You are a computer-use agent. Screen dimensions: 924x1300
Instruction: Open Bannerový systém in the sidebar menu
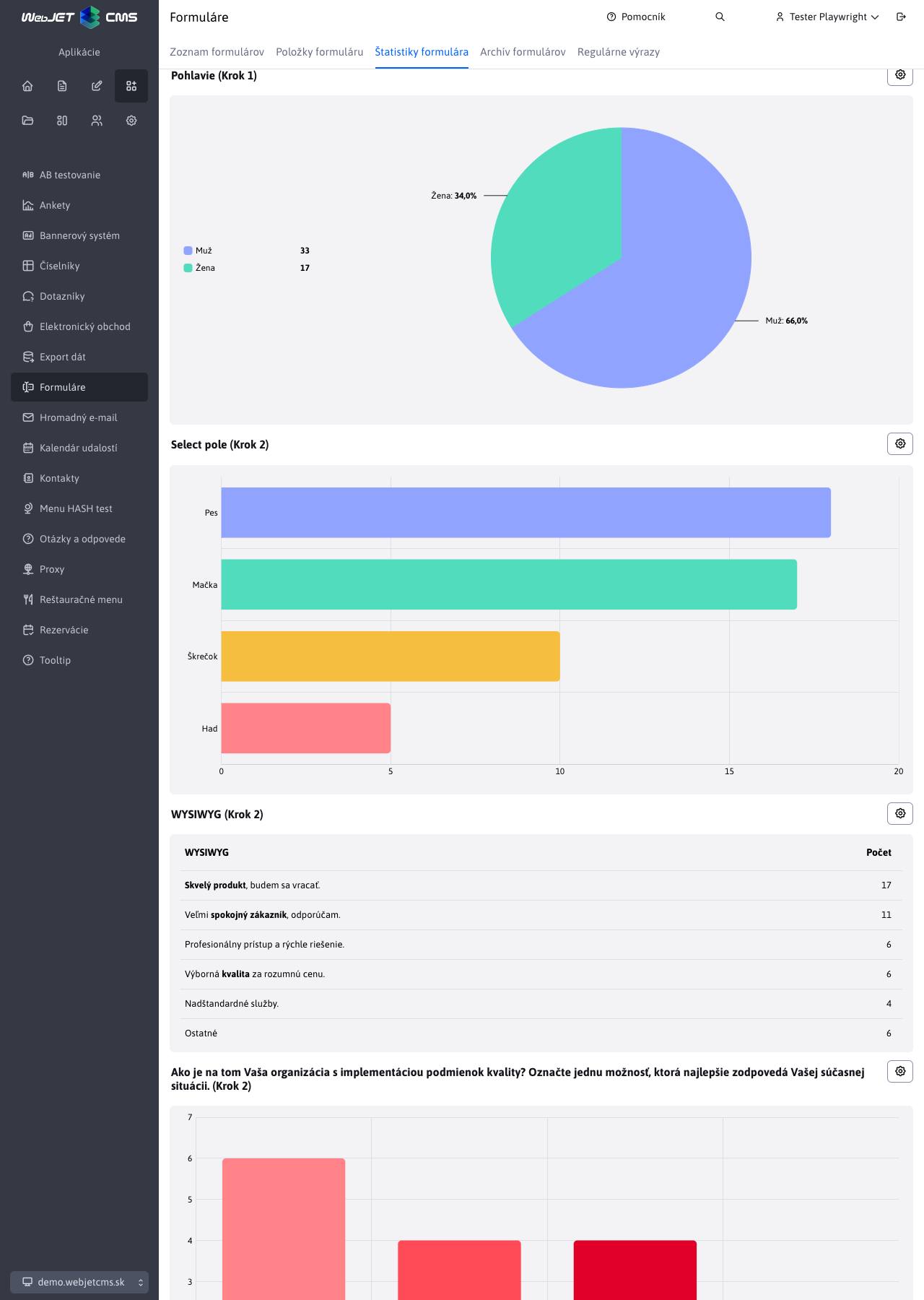coord(79,235)
